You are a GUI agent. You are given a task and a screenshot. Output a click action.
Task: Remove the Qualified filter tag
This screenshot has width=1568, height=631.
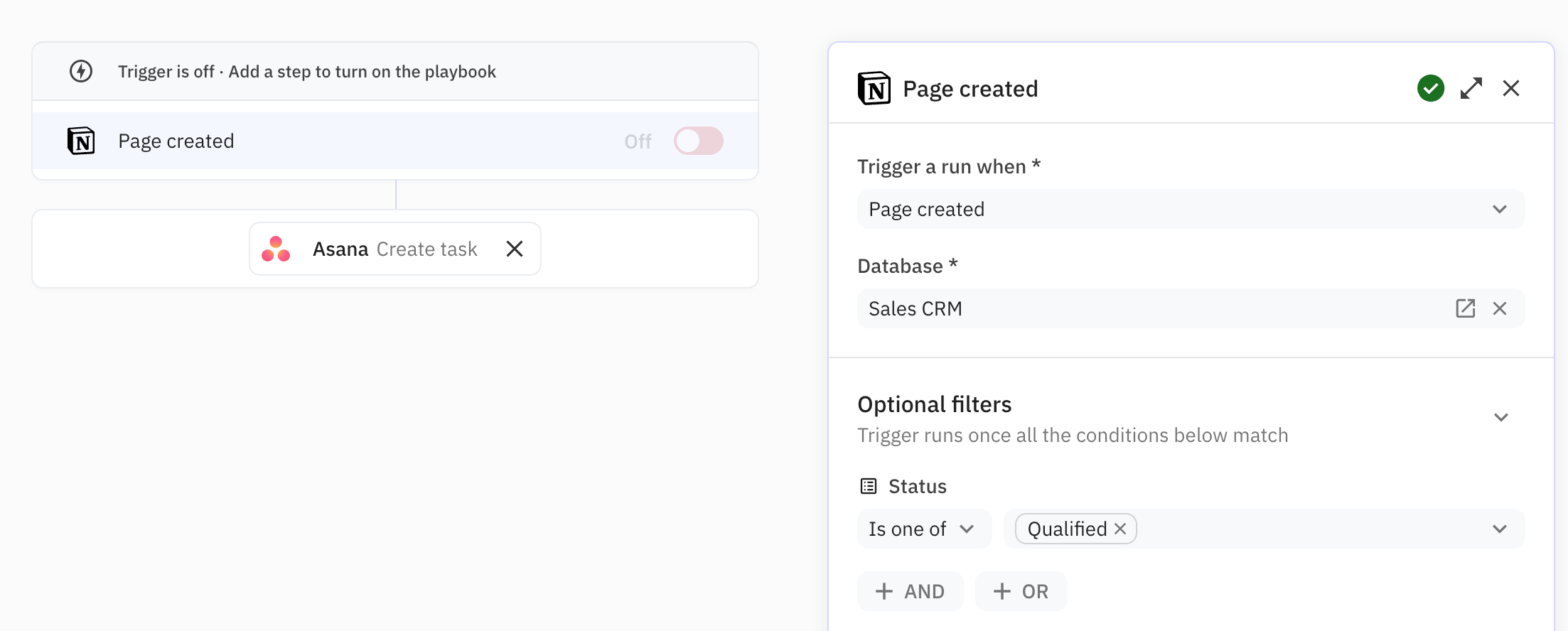[1120, 529]
